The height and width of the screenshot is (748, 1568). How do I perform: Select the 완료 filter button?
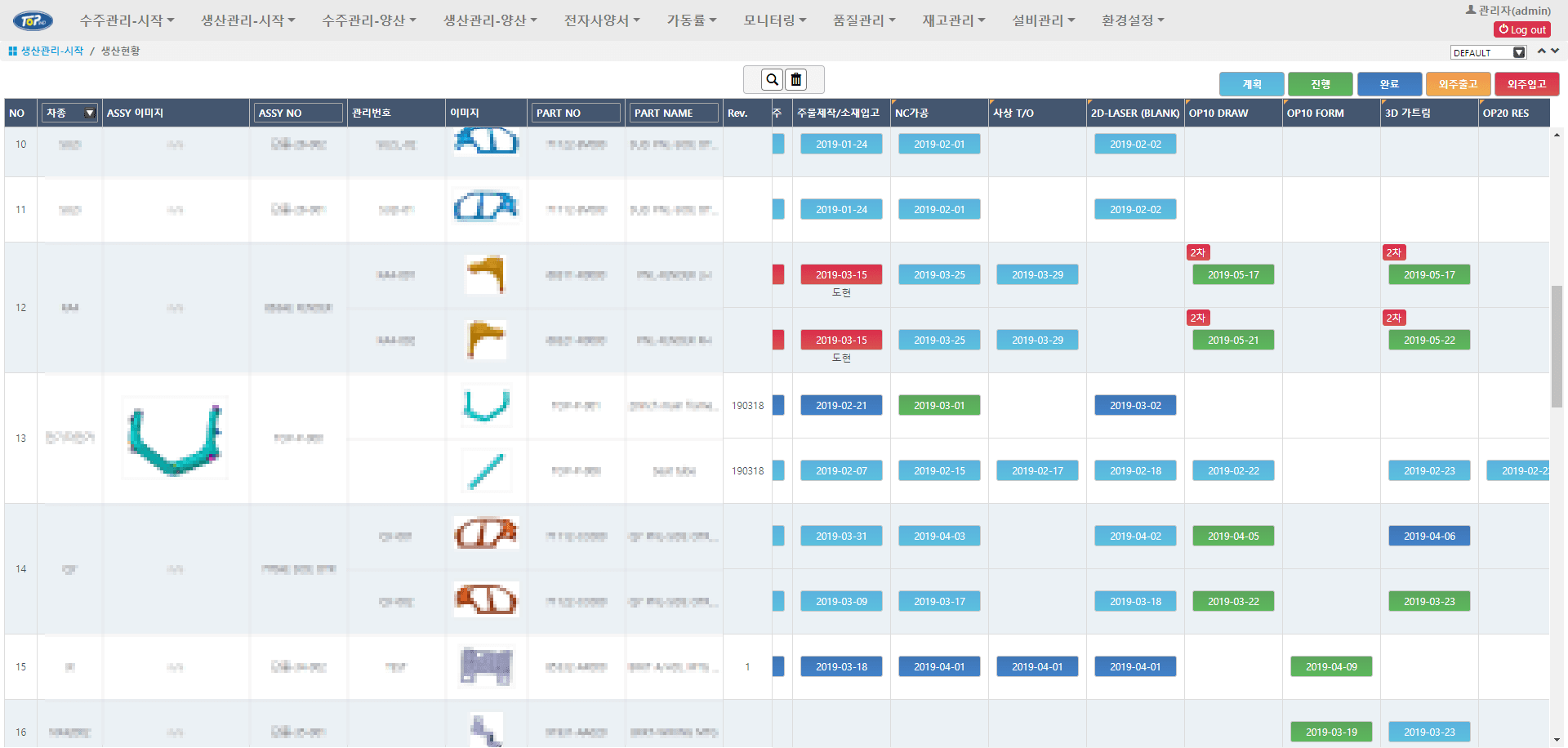coord(1389,83)
